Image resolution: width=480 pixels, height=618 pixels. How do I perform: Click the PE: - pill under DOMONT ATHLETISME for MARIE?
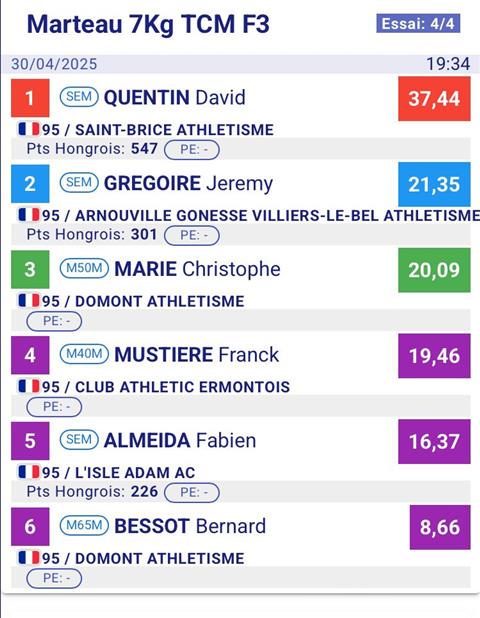[54, 321]
